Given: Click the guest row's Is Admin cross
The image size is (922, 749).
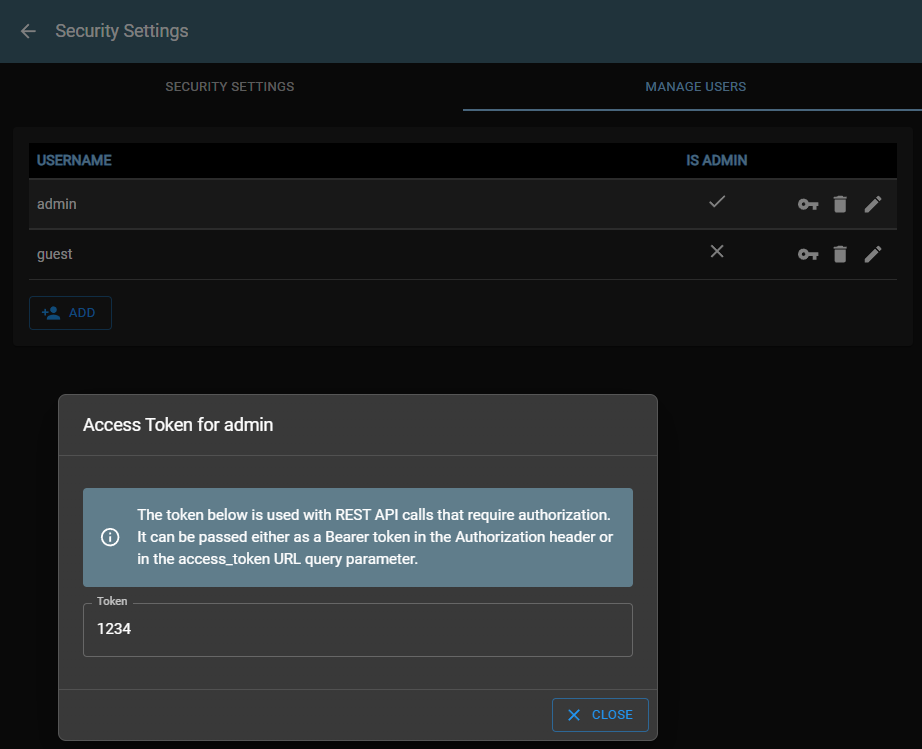Looking at the screenshot, I should coord(716,252).
